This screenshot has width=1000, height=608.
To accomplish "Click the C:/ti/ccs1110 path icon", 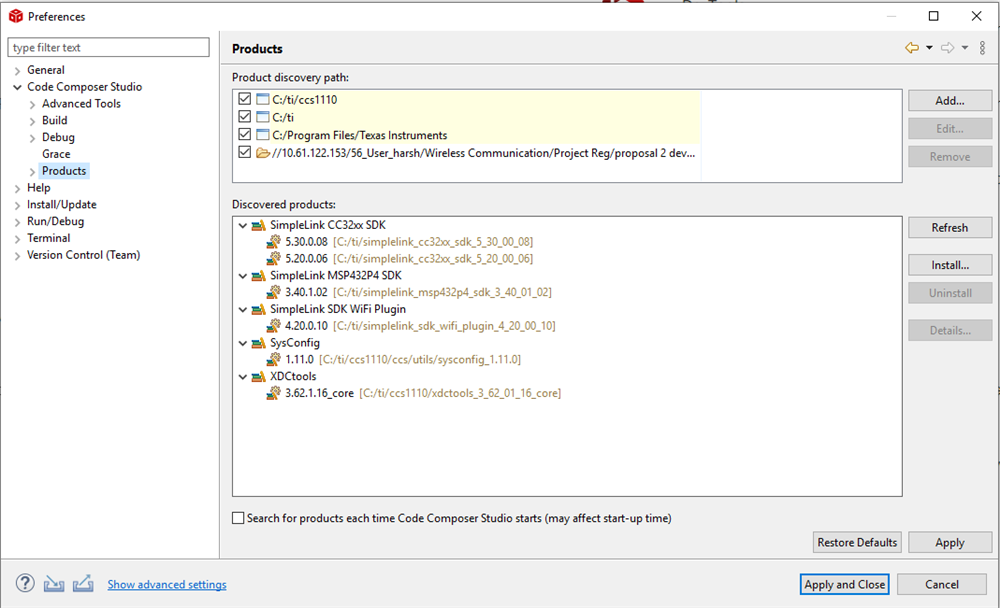I will coord(262,100).
